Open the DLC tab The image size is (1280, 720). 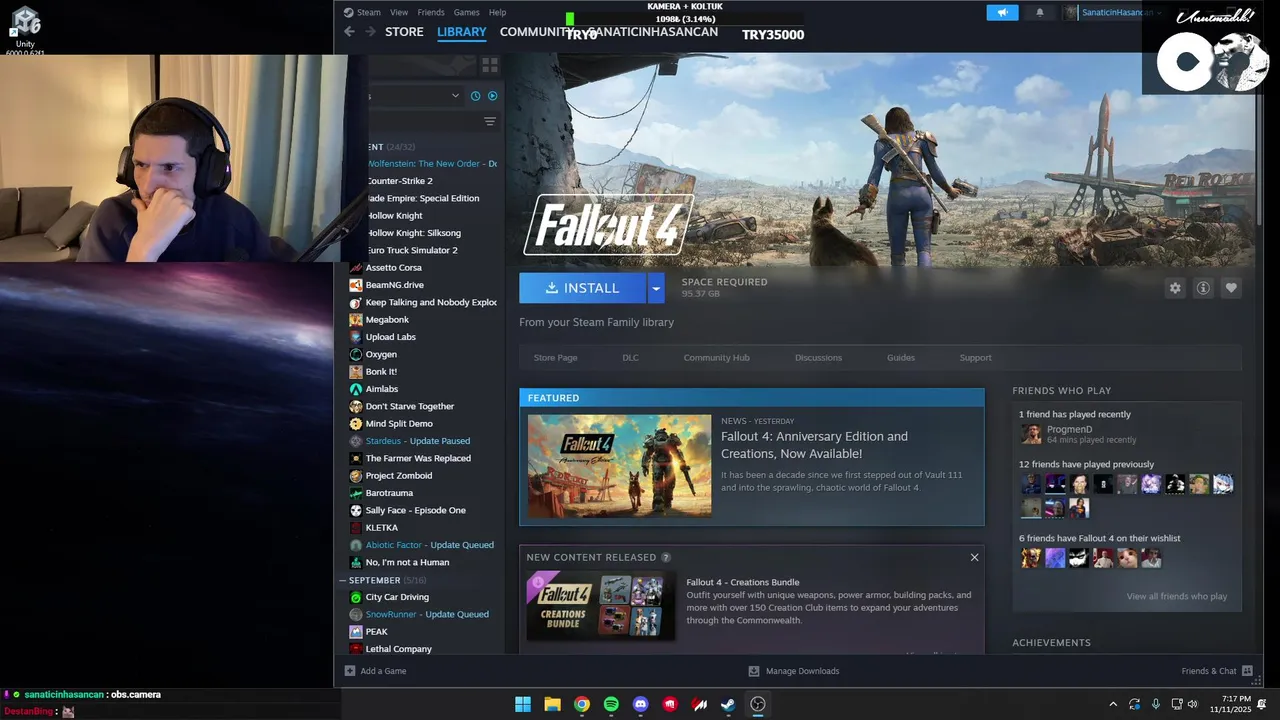pyautogui.click(x=630, y=358)
